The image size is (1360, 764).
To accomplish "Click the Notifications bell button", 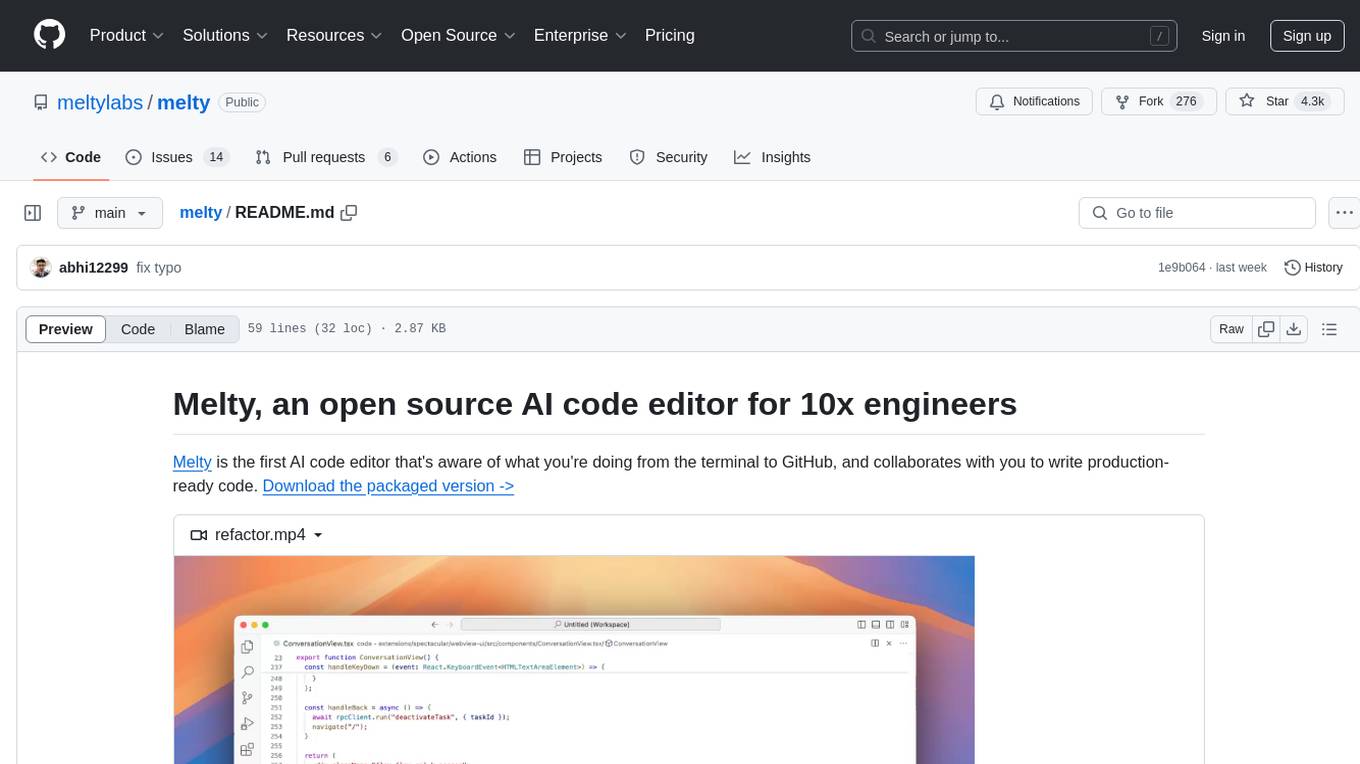I will coord(1034,102).
